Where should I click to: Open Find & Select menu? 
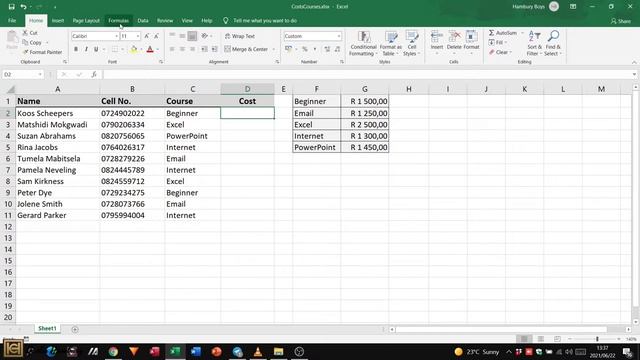click(x=553, y=43)
